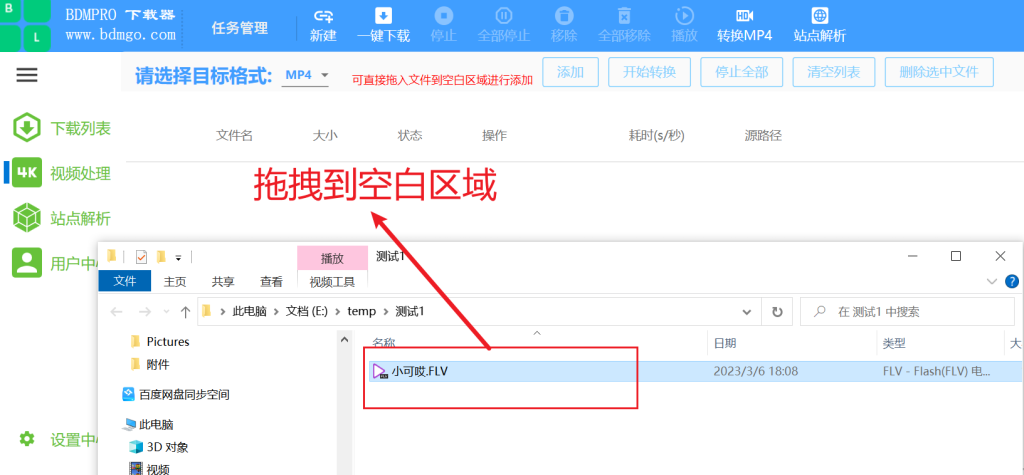The height and width of the screenshot is (475, 1024).
Task: Click the 全部停止 stop all icon
Action: (x=504, y=16)
